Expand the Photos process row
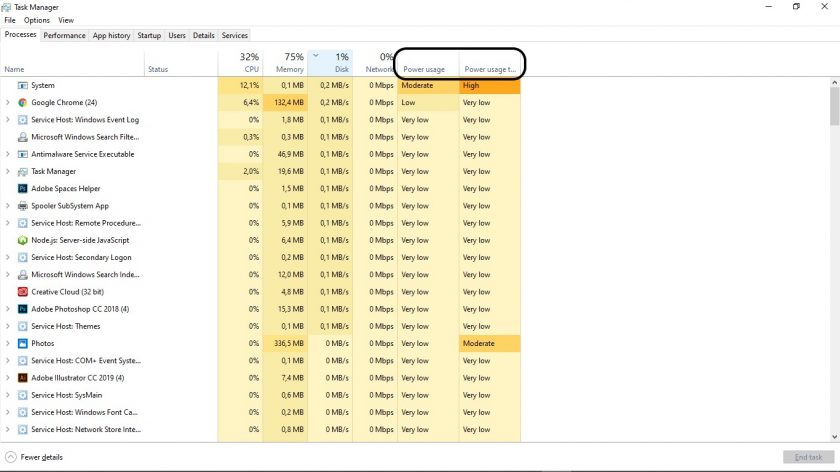The image size is (840, 472). tap(8, 343)
